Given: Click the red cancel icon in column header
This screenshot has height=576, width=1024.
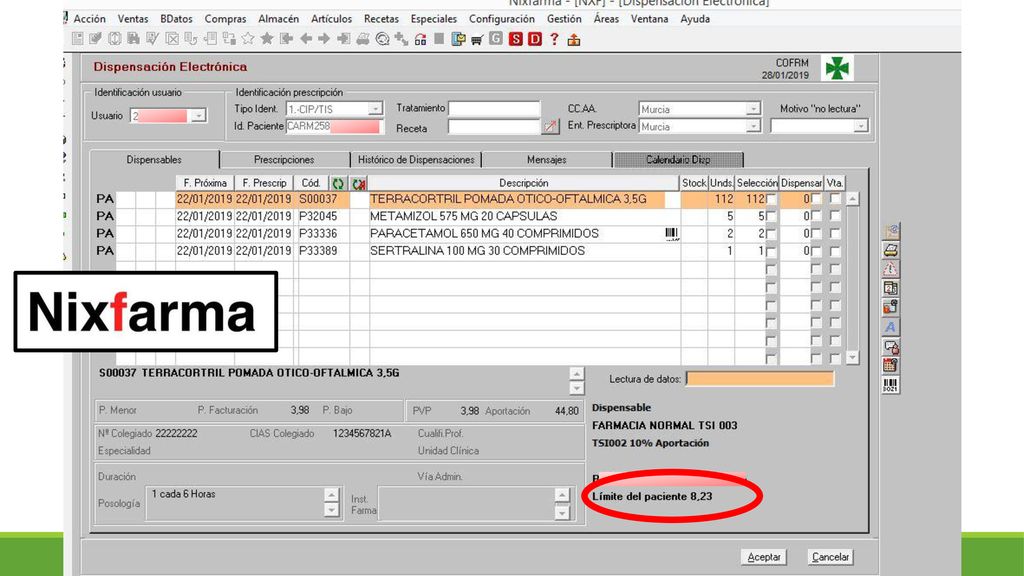Looking at the screenshot, I should click(359, 184).
